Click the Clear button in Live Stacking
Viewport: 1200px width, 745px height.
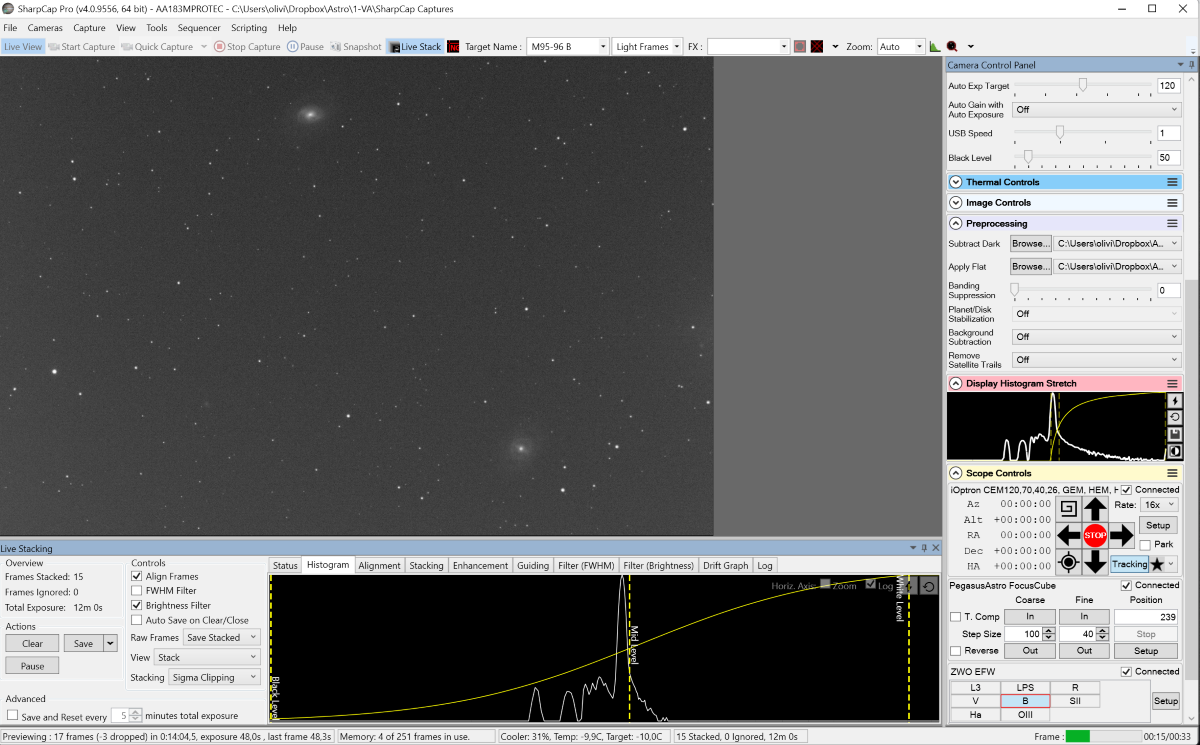point(32,643)
